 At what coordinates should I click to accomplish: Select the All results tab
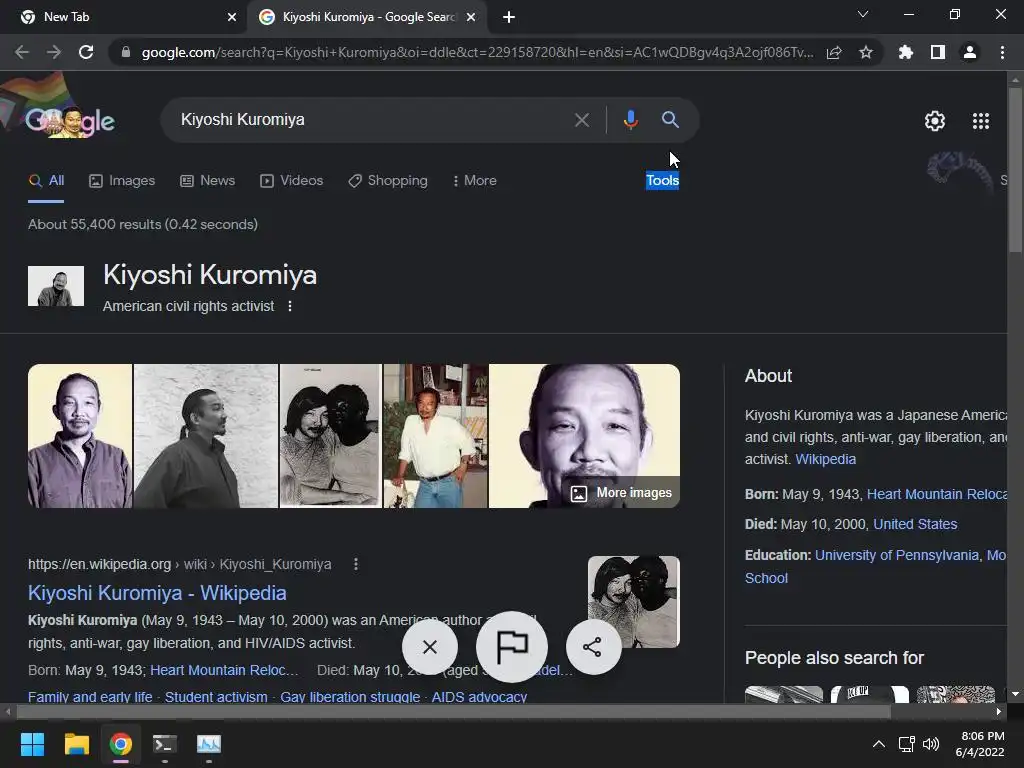(x=46, y=181)
